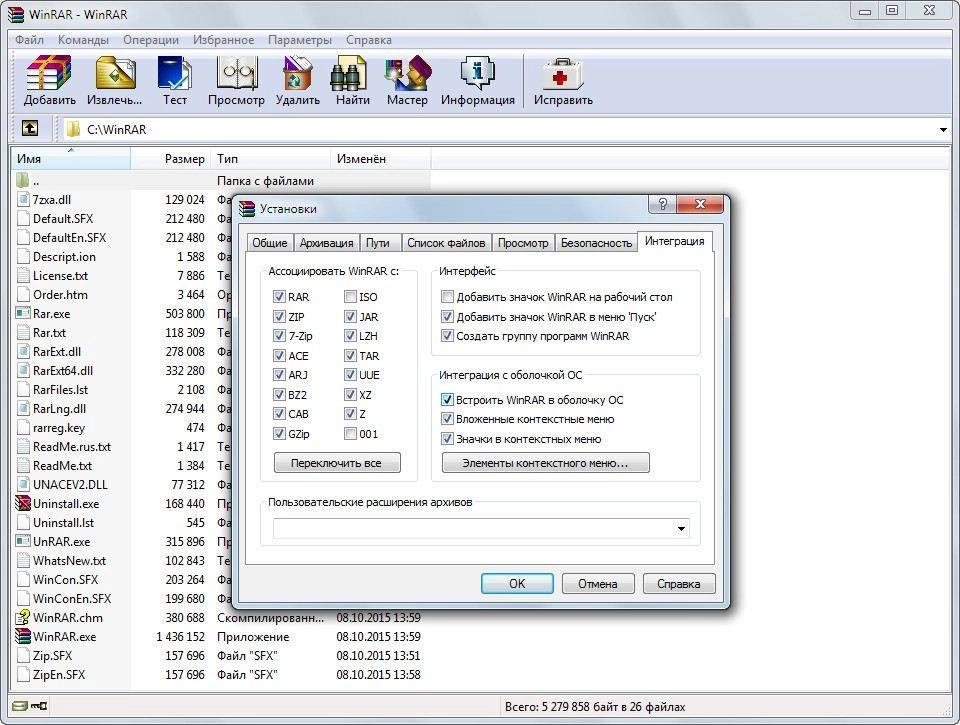Select the RarLng.dll file icon

tap(23, 408)
